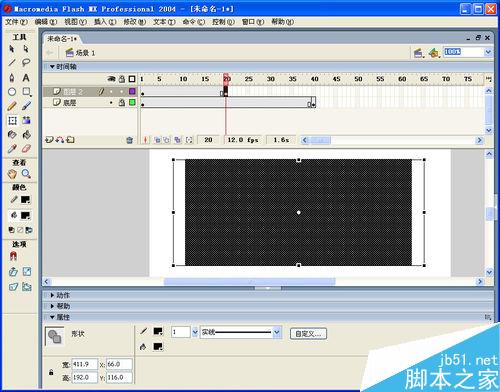The image size is (500, 392).
Task: Select the Text tool
Action: tap(26, 78)
